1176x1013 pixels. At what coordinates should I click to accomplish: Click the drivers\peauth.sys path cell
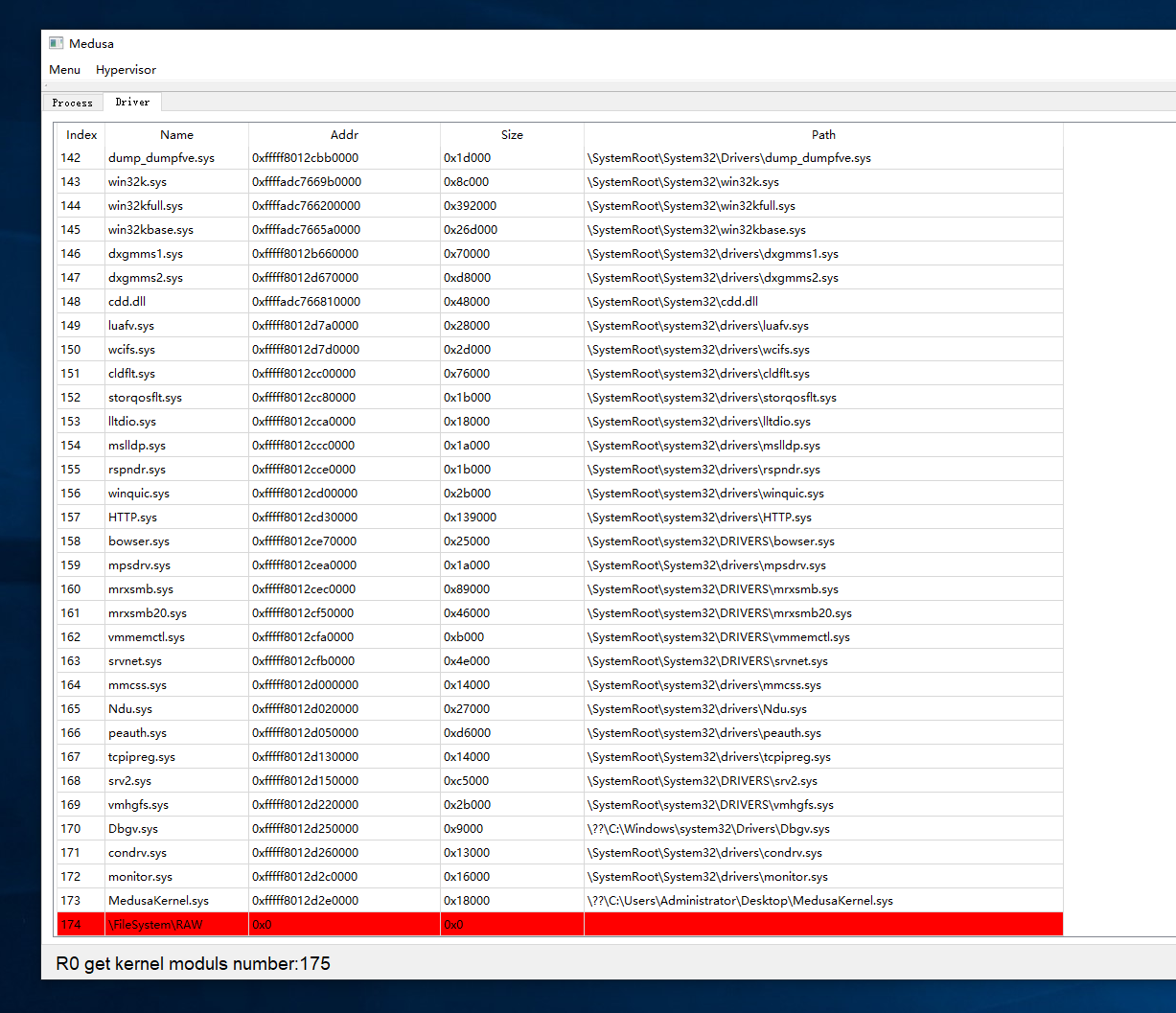click(x=824, y=733)
